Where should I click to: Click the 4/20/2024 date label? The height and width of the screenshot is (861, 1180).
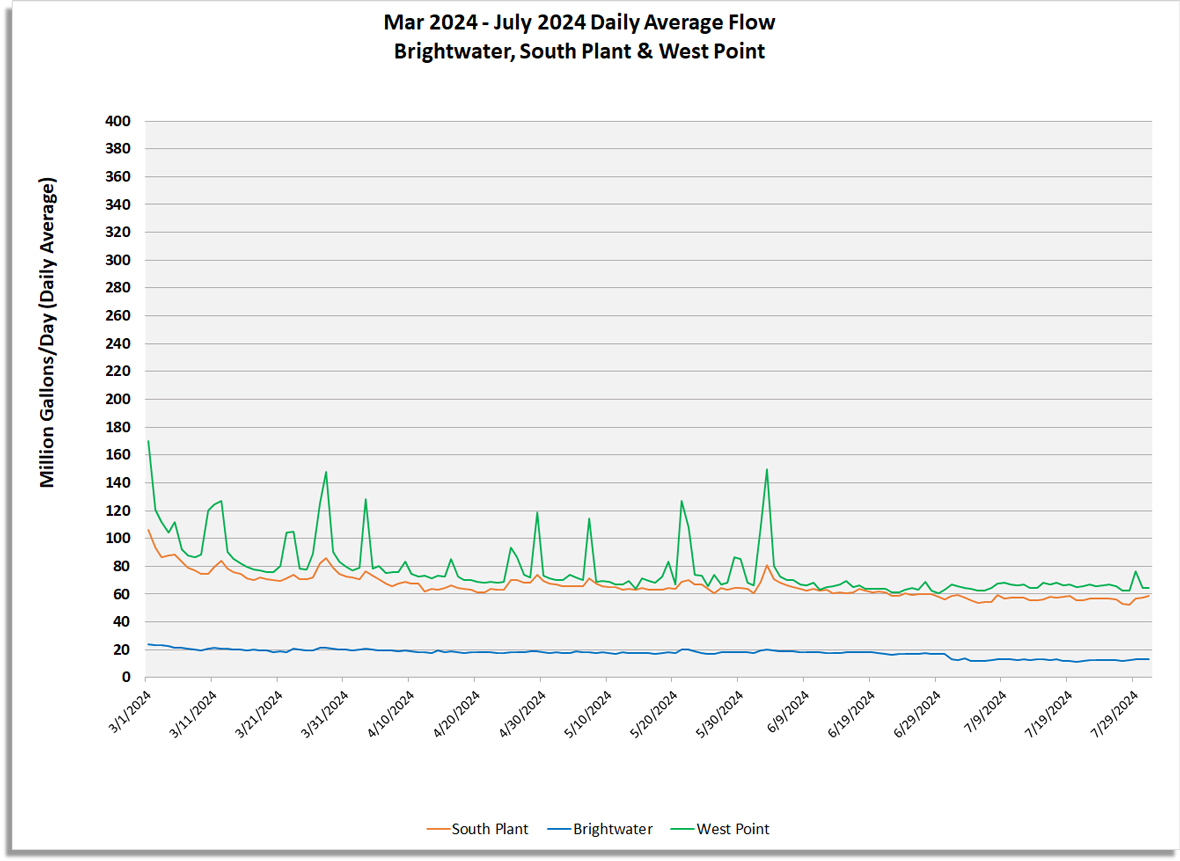coord(456,715)
